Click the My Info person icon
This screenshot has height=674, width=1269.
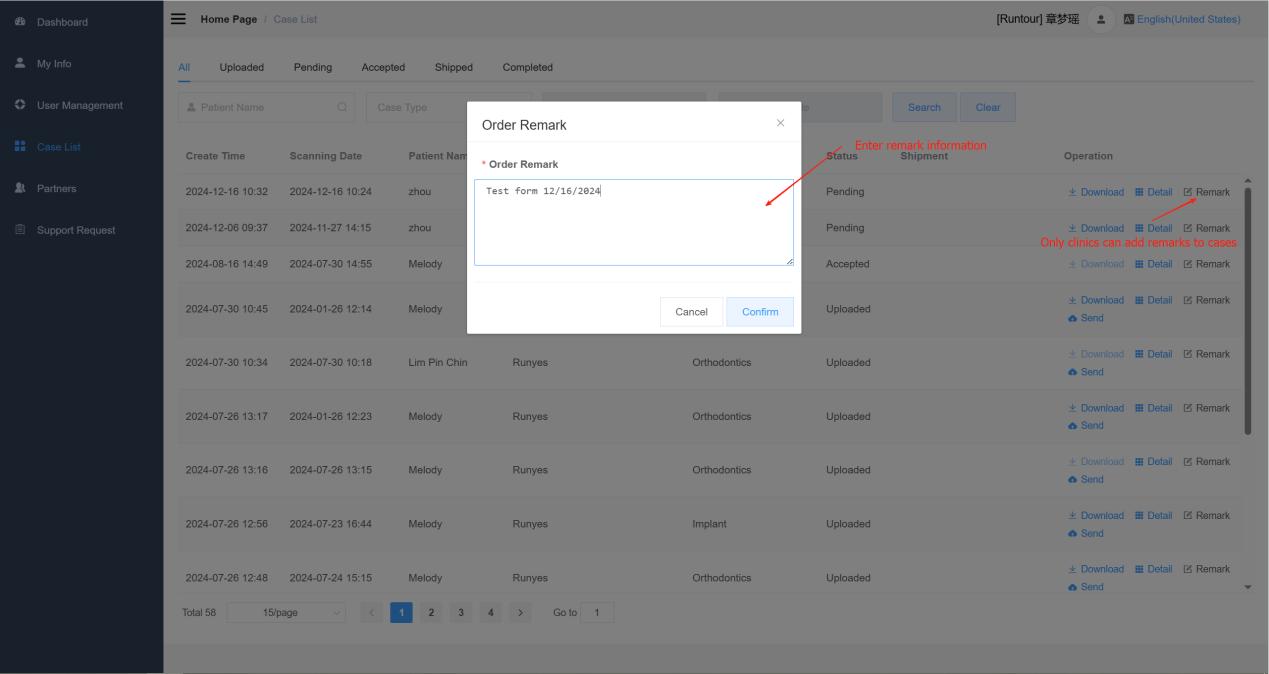[20, 64]
